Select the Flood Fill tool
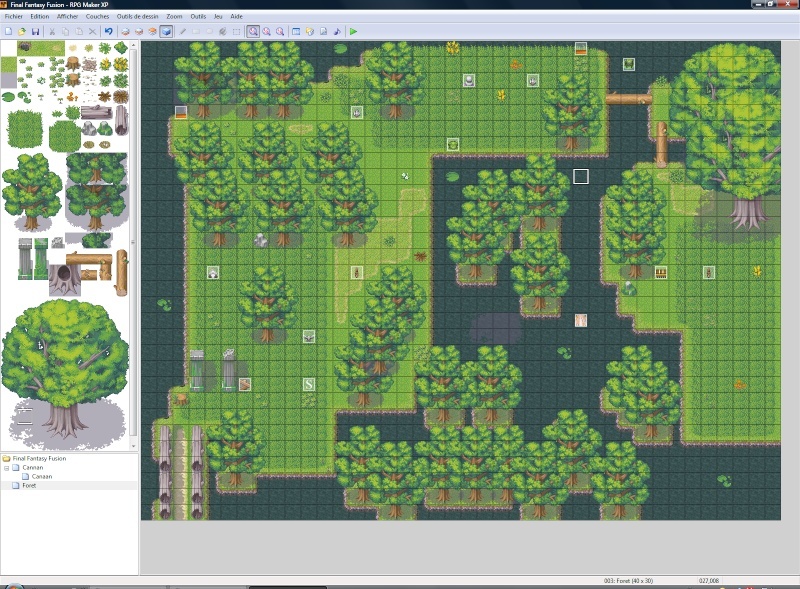800x589 pixels. [x=222, y=32]
